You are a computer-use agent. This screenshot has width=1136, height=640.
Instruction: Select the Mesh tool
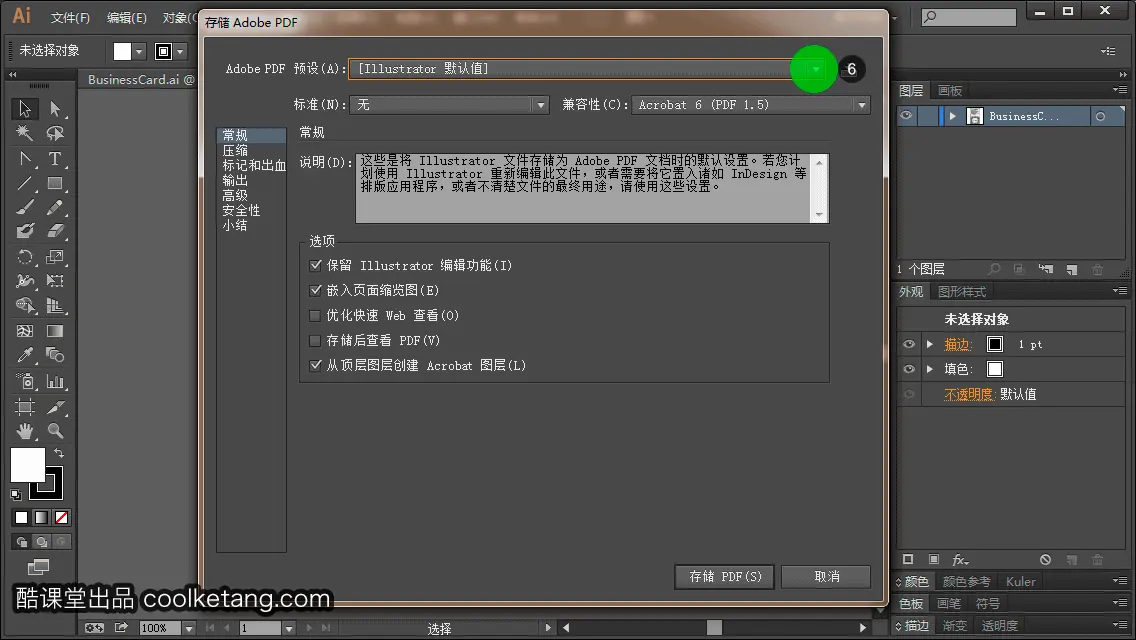point(25,331)
